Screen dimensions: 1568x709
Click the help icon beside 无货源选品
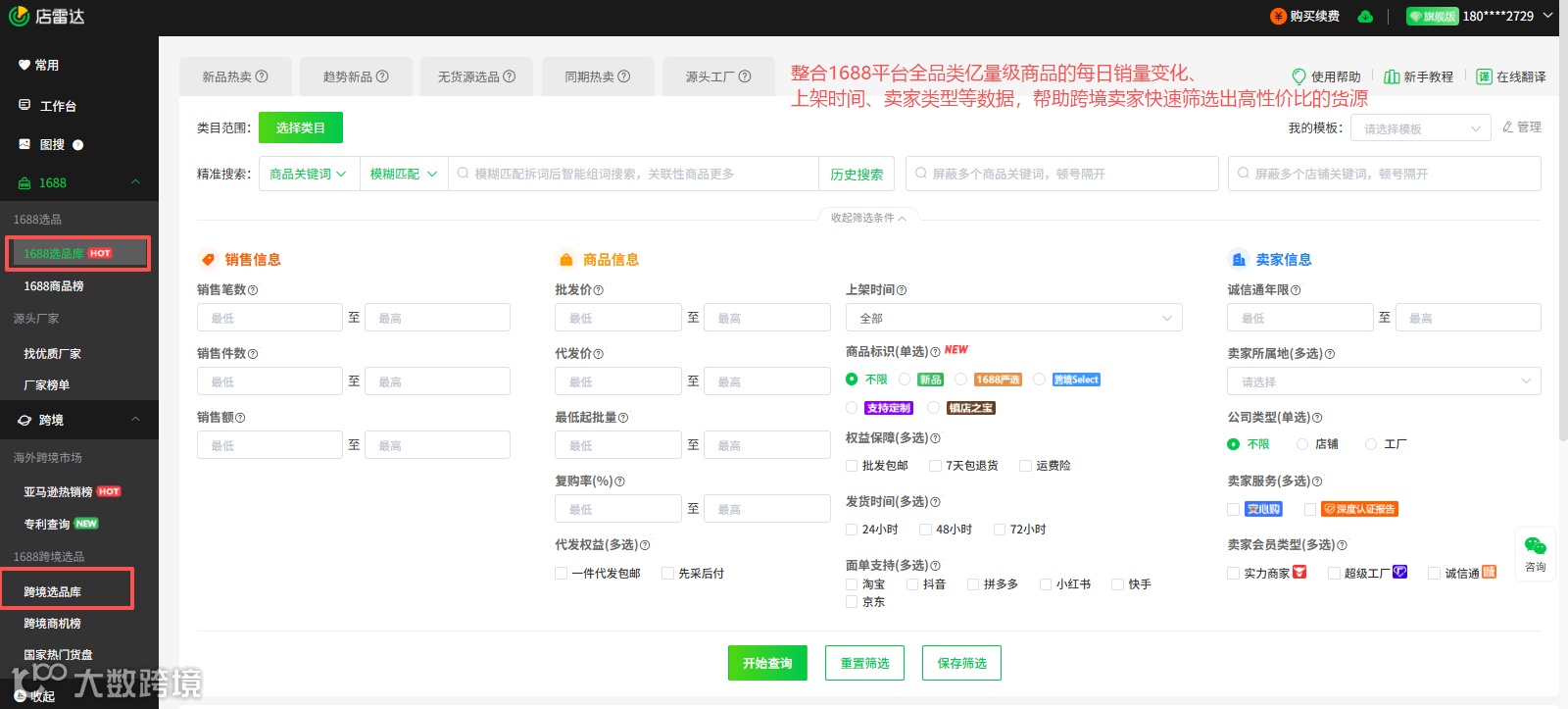(510, 76)
